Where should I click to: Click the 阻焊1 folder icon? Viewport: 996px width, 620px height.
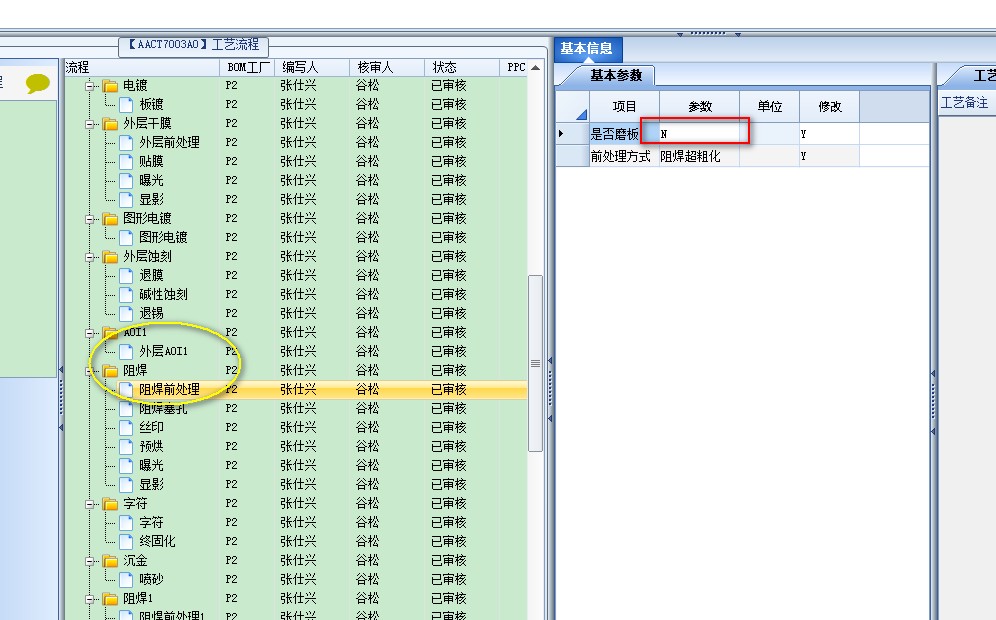(x=111, y=599)
